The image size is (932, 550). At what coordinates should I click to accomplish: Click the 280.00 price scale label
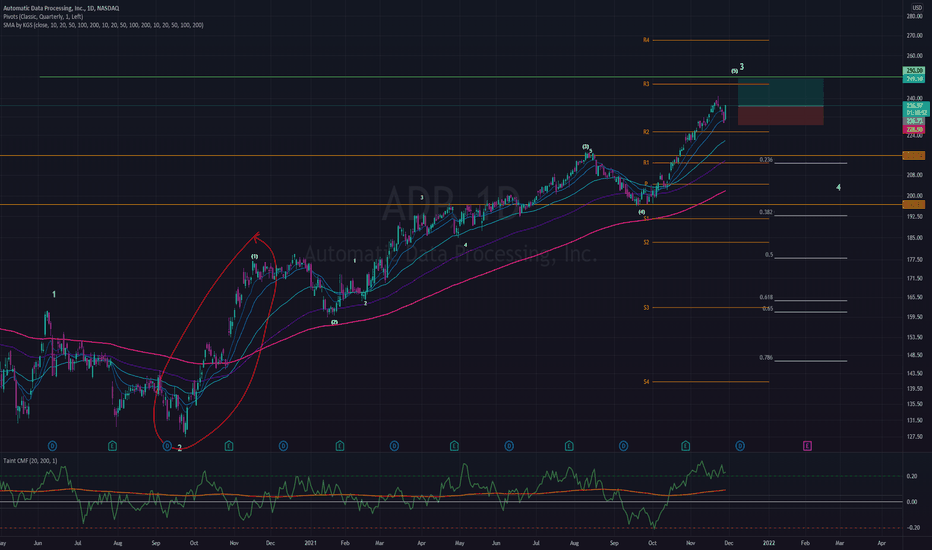[x=914, y=17]
